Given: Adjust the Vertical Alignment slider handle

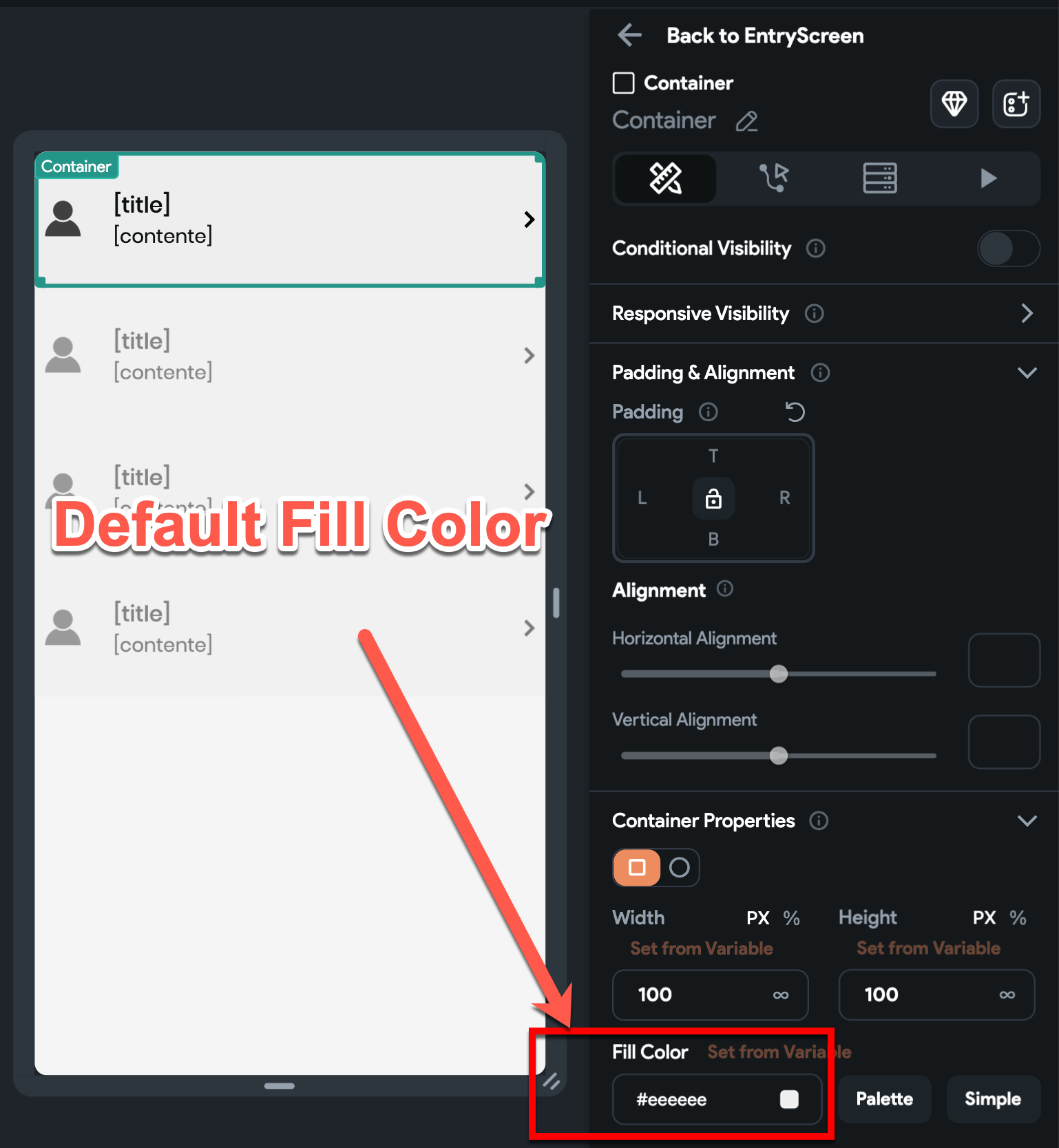Looking at the screenshot, I should (x=779, y=756).
